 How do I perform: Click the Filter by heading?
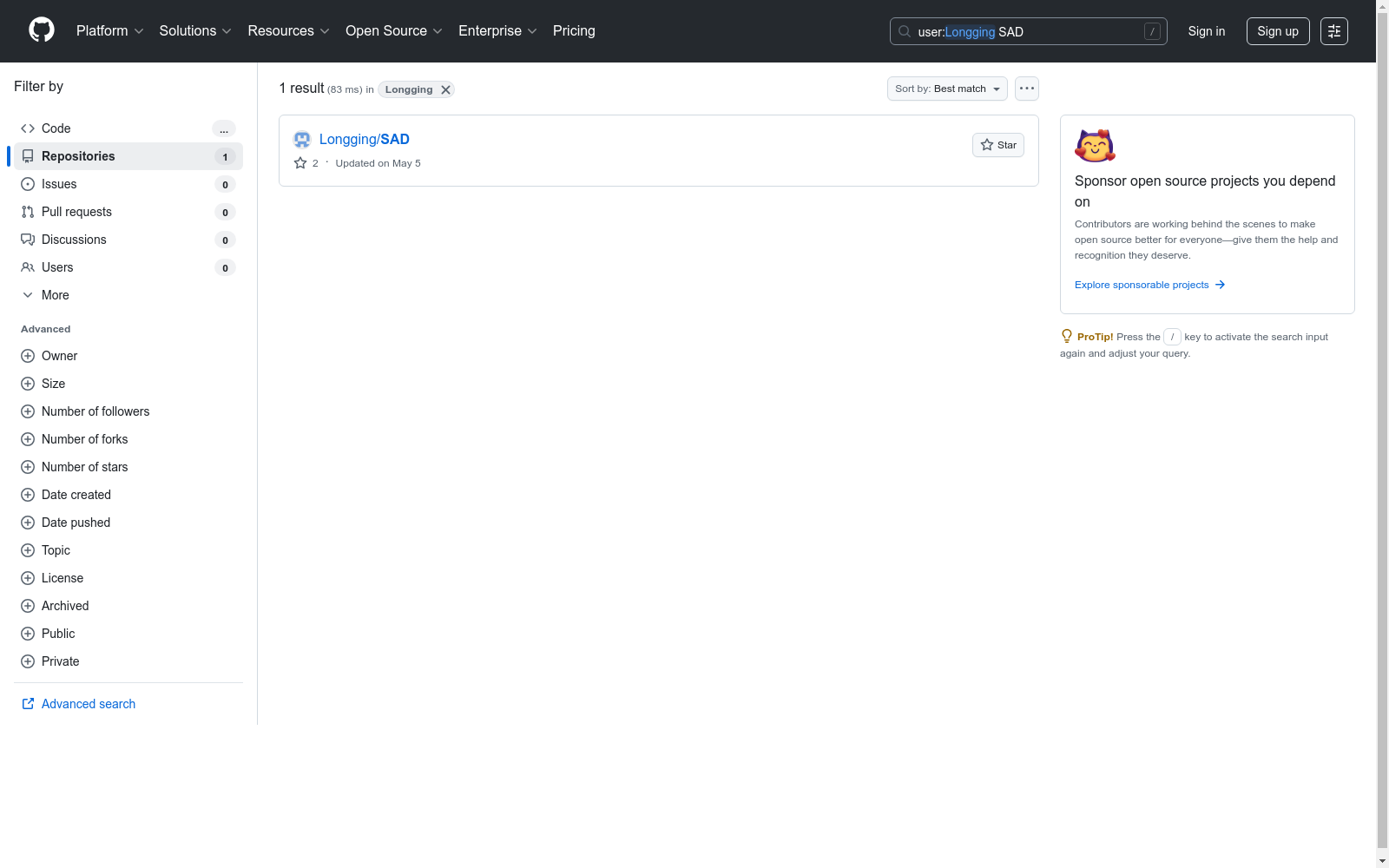coord(39,86)
